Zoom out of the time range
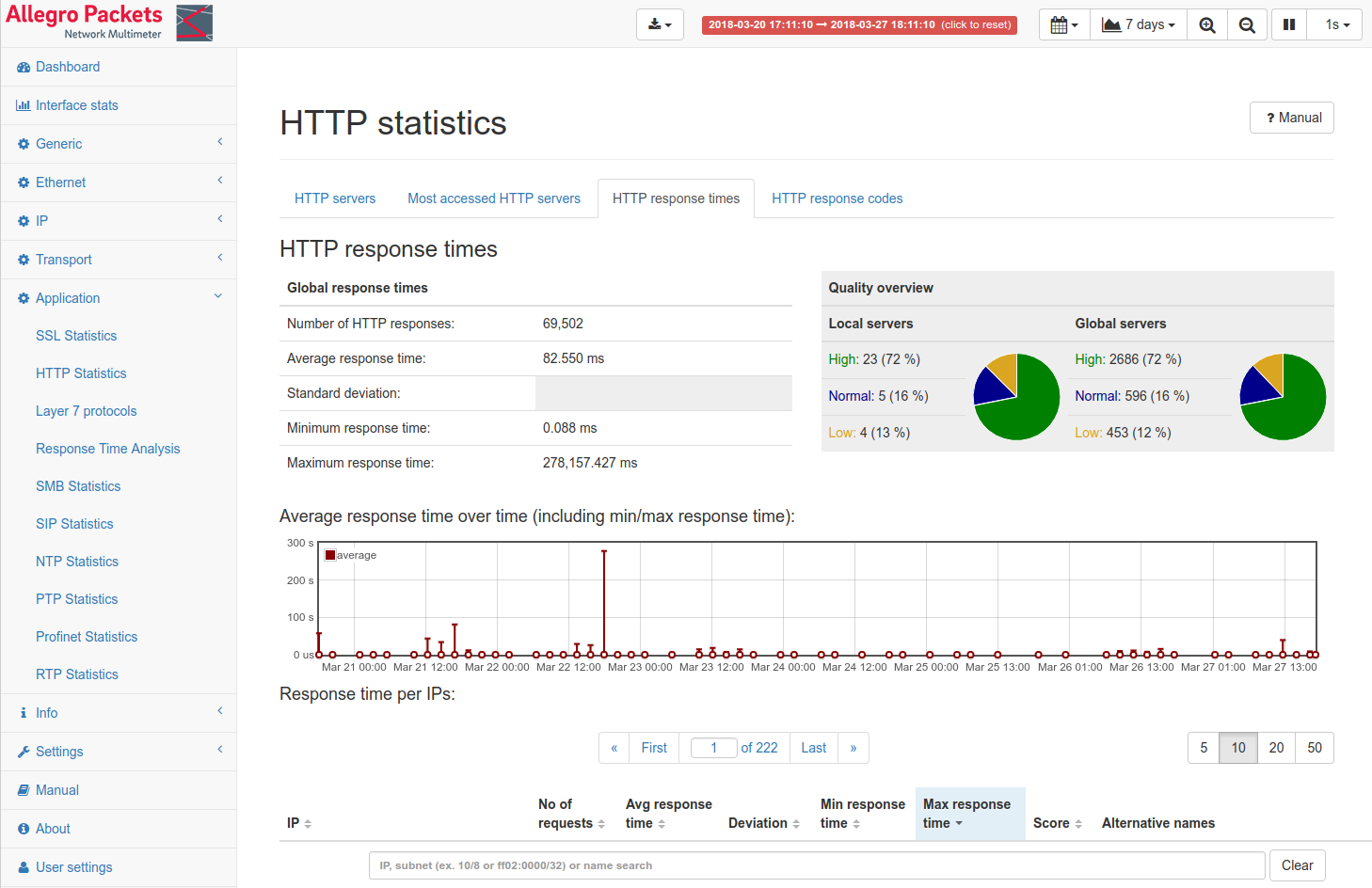The width and height of the screenshot is (1372, 888). click(1246, 25)
